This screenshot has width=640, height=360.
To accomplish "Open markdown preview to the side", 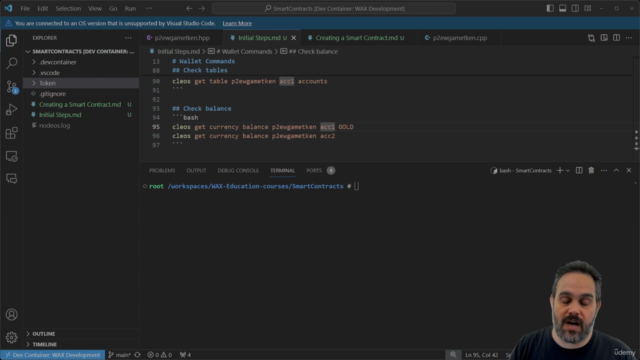I will tap(604, 38).
